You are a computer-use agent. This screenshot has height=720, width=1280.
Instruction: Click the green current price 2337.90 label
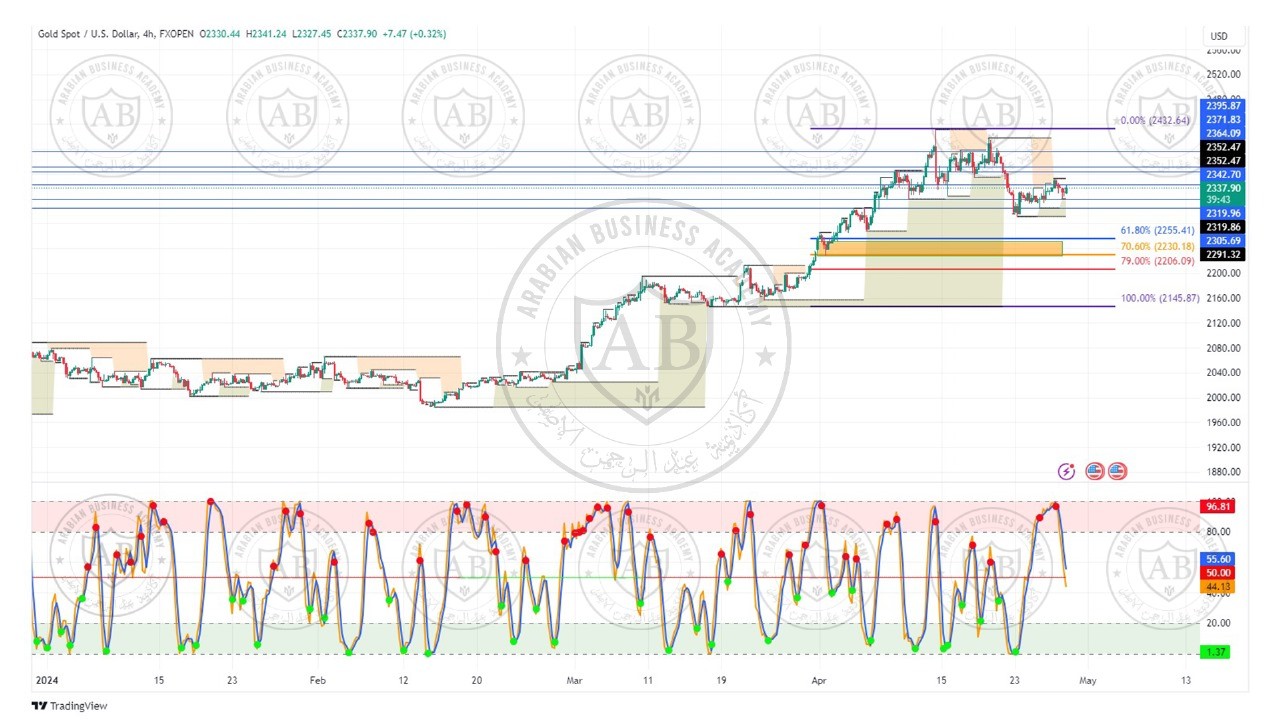pyautogui.click(x=1223, y=188)
